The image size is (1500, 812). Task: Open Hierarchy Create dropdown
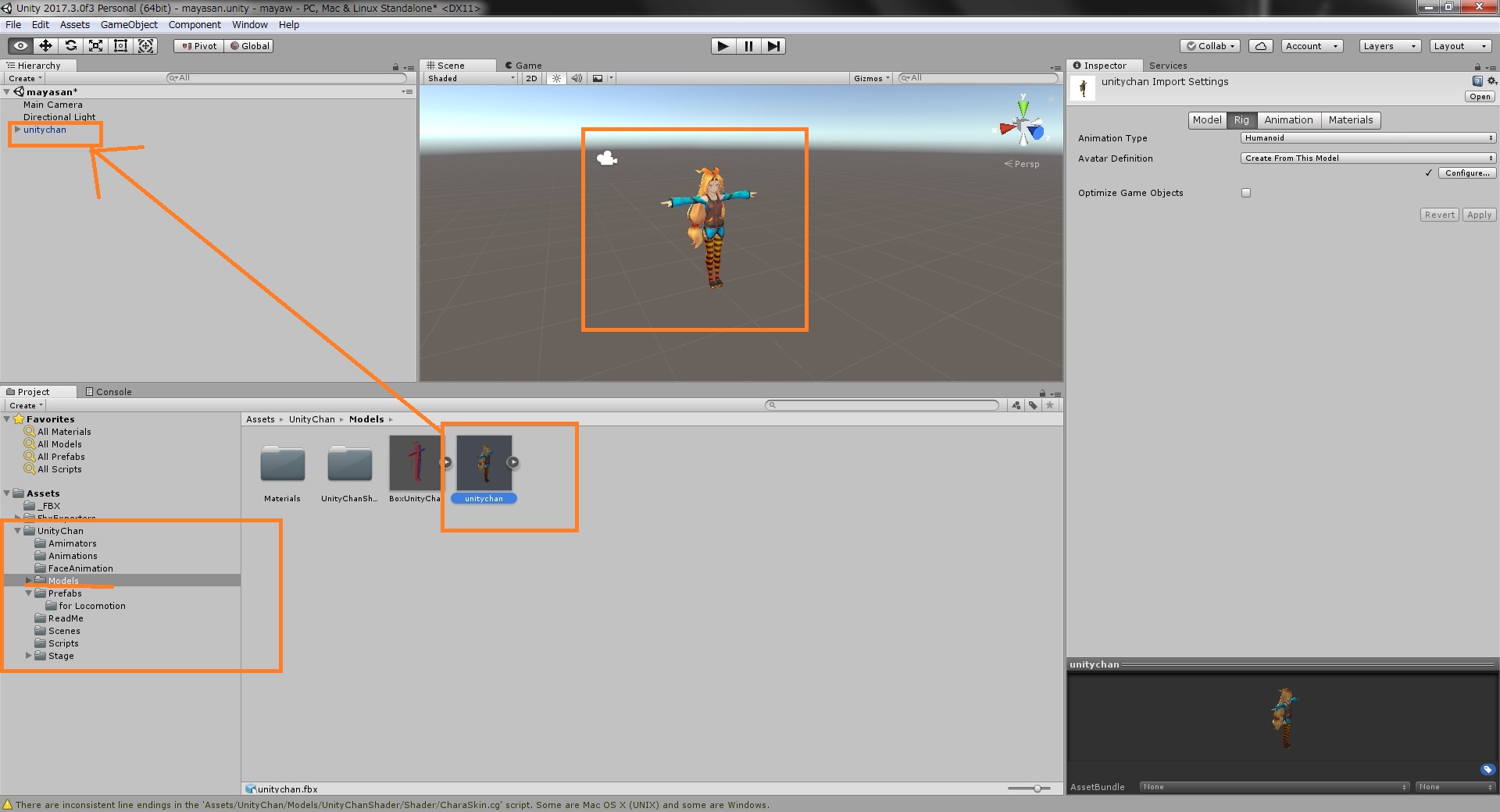(x=25, y=79)
